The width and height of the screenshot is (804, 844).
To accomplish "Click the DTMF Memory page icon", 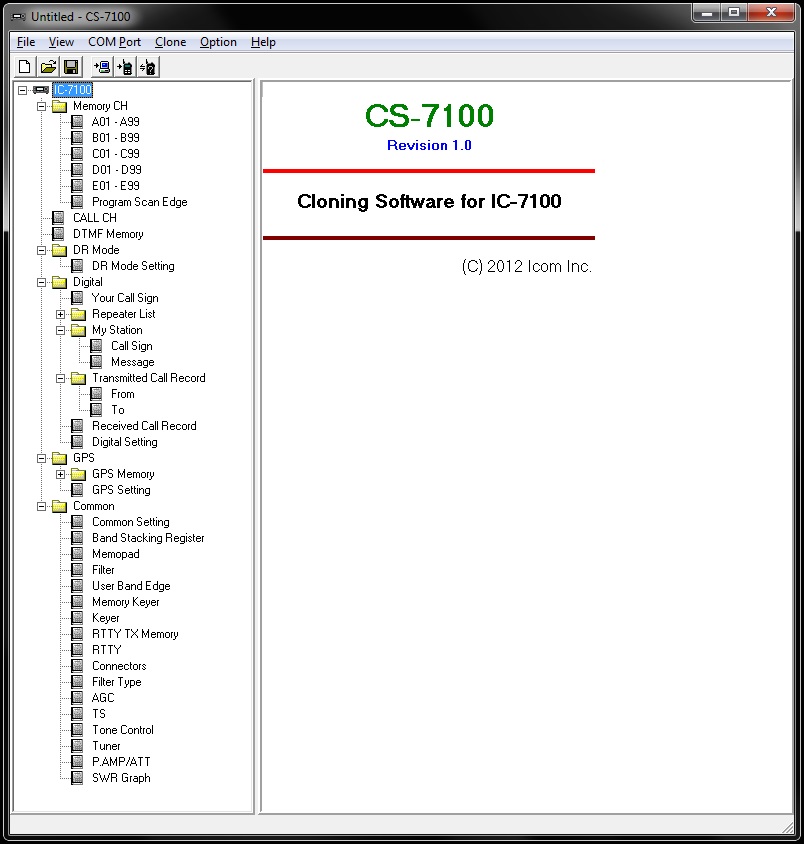I will (x=58, y=234).
